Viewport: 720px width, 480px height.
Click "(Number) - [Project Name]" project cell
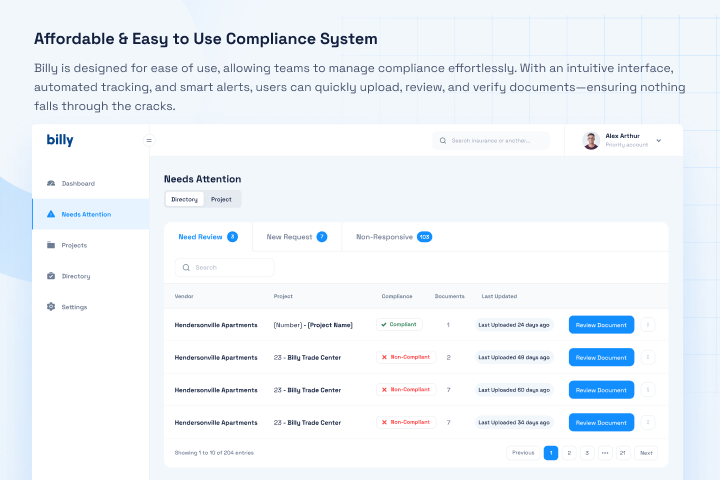click(x=313, y=325)
